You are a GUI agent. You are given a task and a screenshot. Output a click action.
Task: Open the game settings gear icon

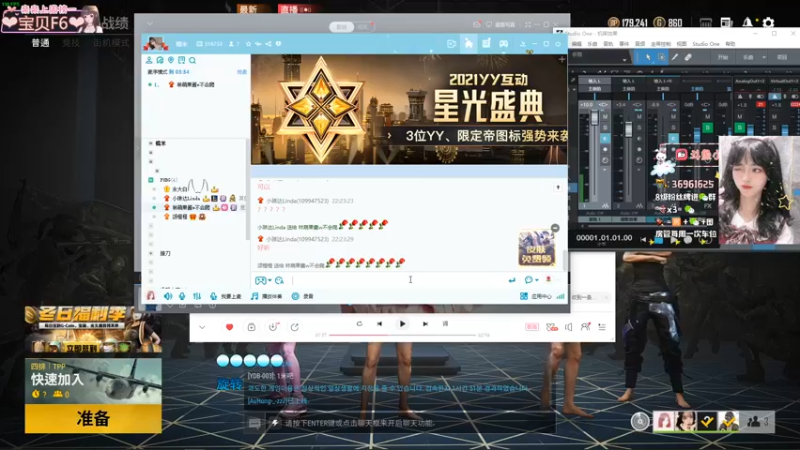tap(768, 22)
